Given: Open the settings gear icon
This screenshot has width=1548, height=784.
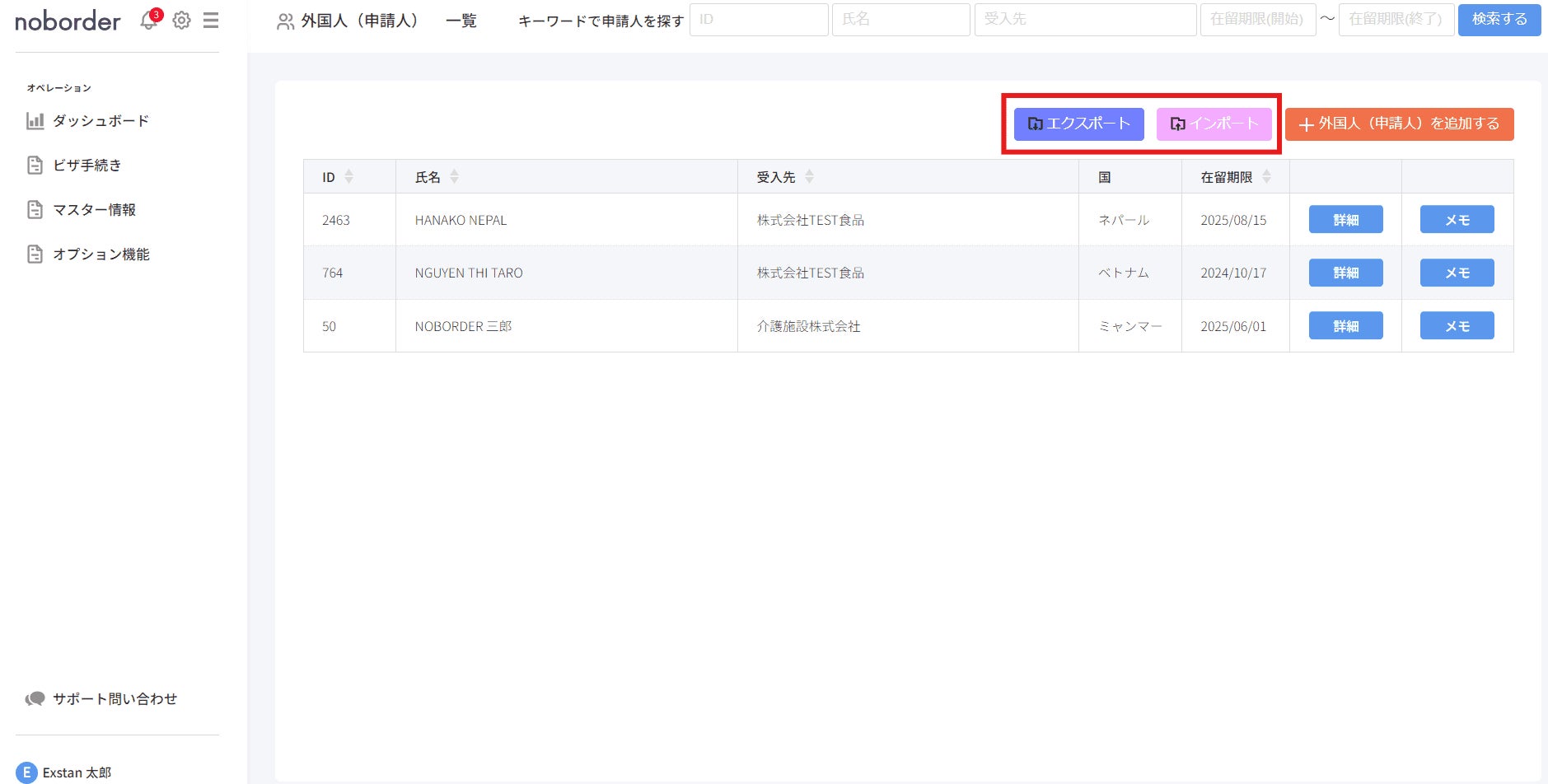Looking at the screenshot, I should 181,21.
